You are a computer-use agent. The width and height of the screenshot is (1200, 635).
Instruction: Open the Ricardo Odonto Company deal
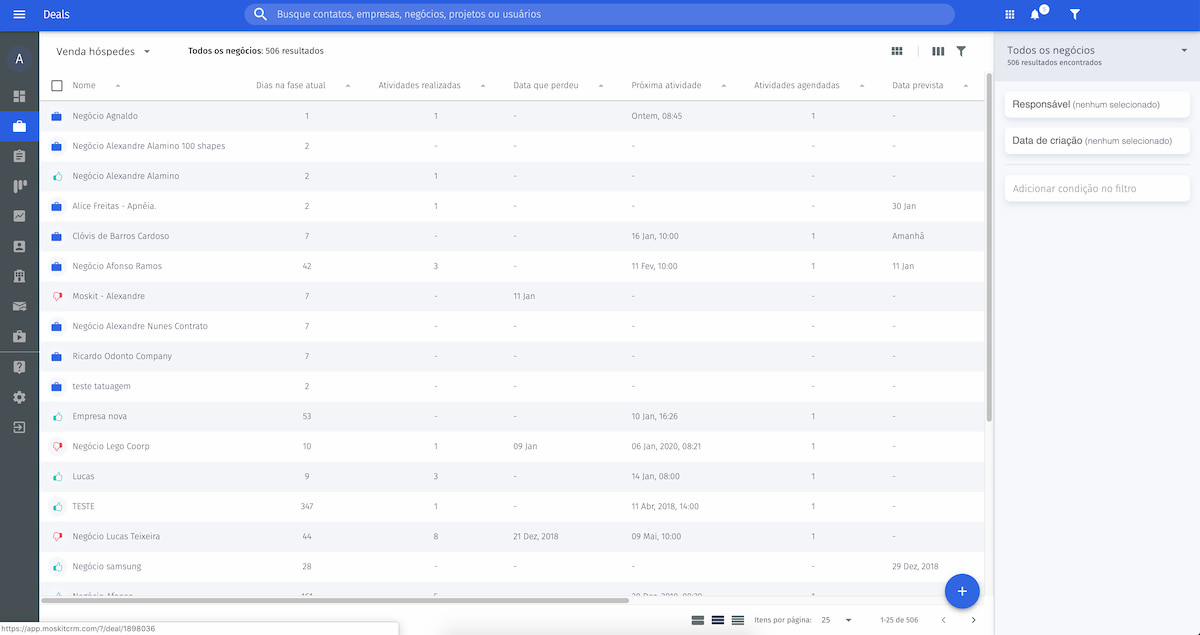pos(122,356)
